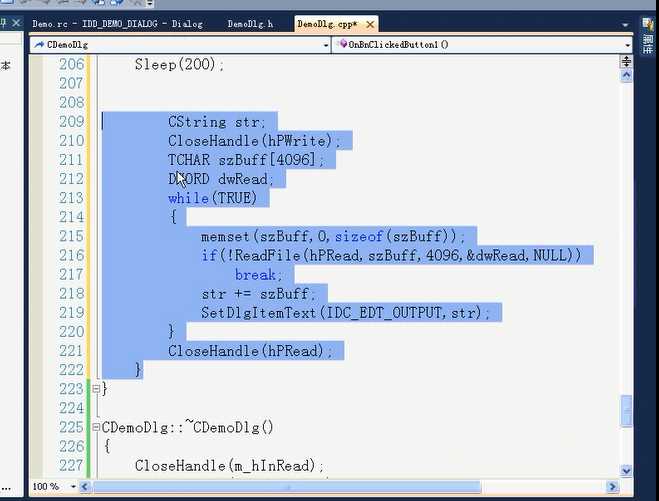Click the CDemoDlg class icon
659x501 pixels.
coord(39,44)
